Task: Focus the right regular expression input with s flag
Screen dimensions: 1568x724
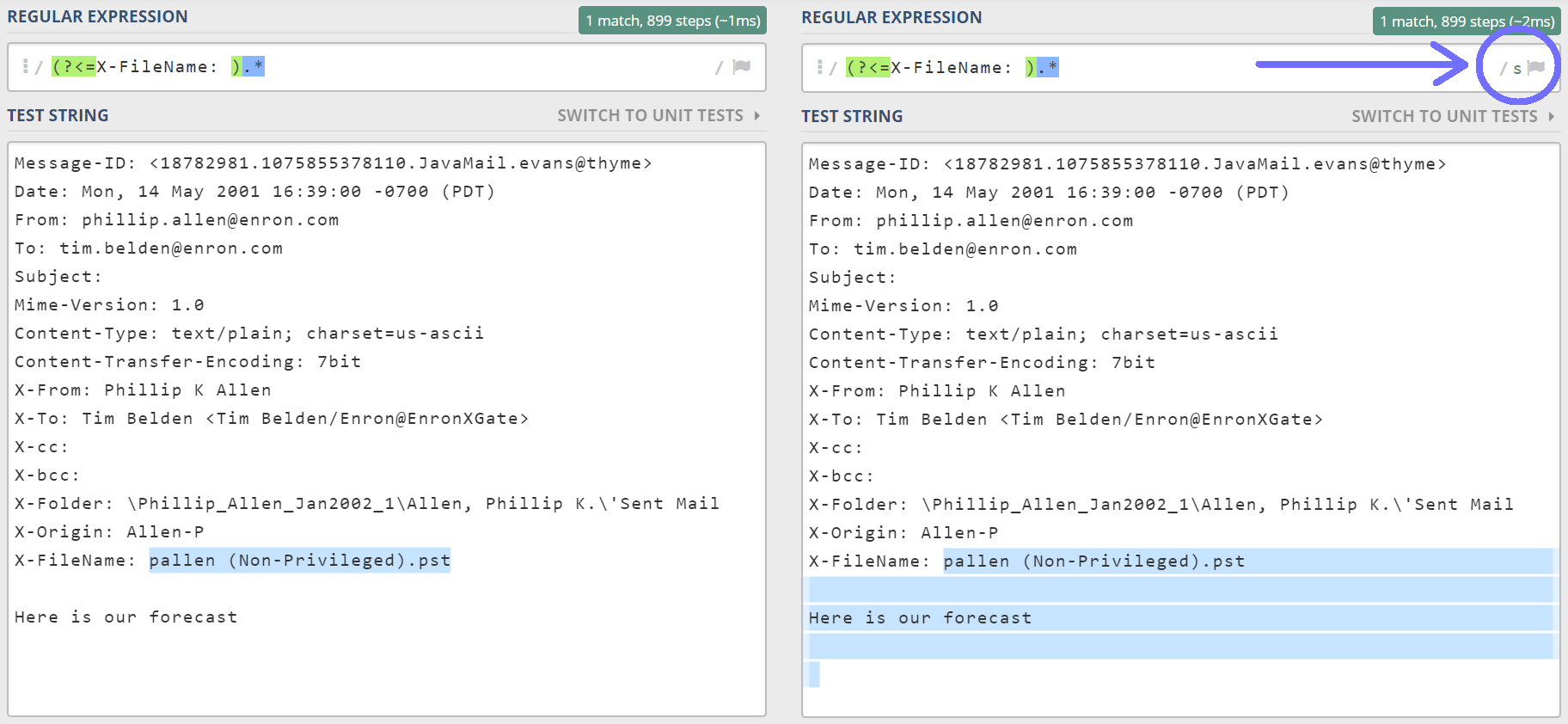Action: click(x=1181, y=68)
